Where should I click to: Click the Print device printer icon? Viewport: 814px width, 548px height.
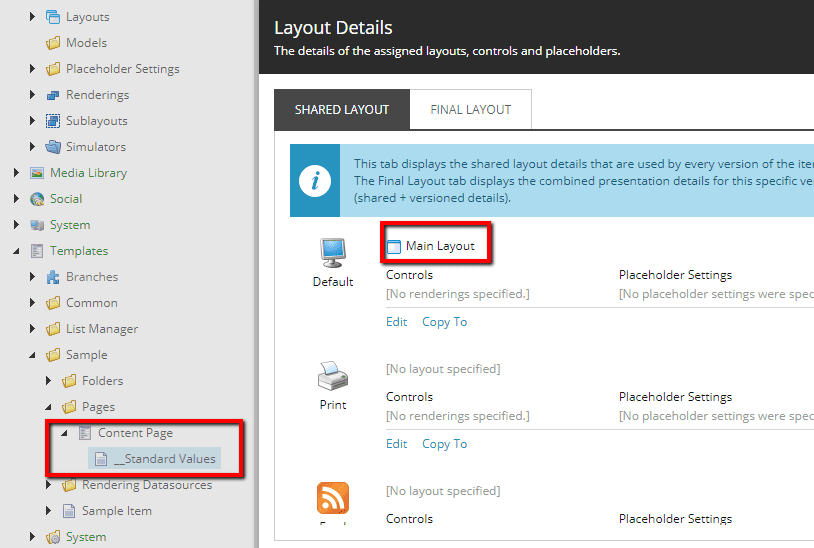click(332, 377)
